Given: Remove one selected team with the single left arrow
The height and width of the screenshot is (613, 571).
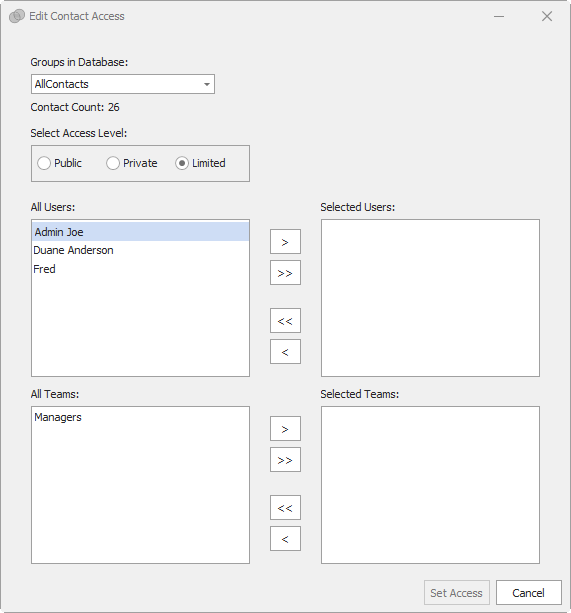Looking at the screenshot, I should (285, 538).
